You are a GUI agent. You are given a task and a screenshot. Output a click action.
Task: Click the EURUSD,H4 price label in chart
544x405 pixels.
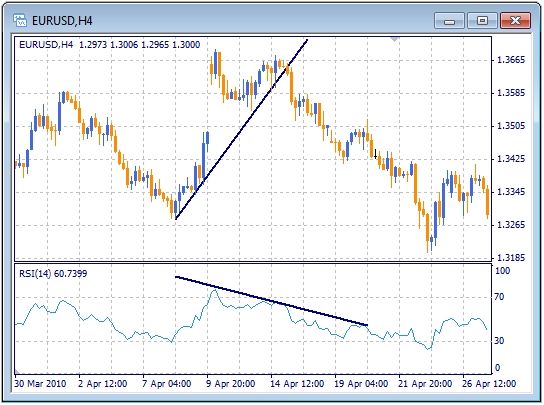(110, 45)
